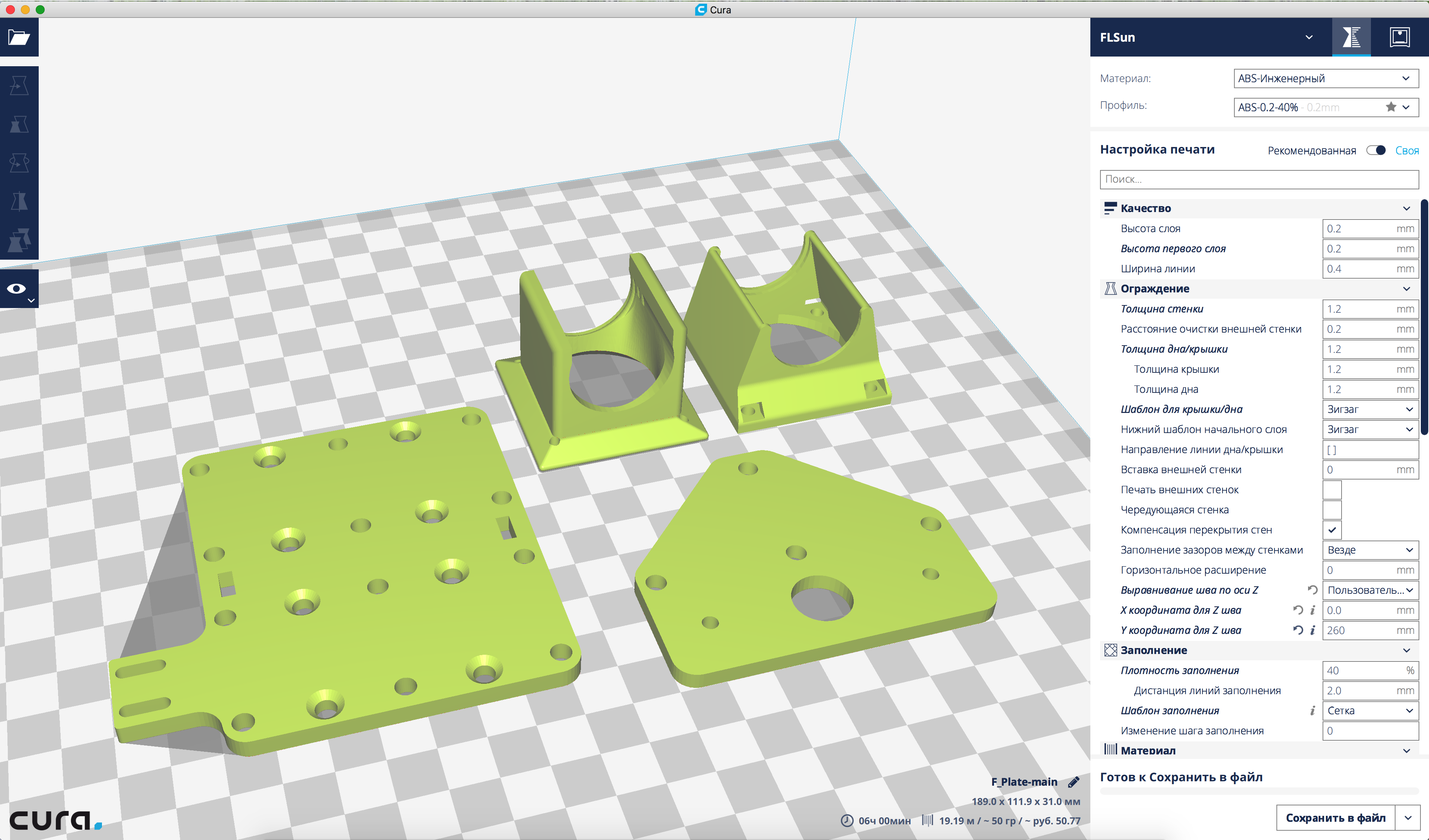The height and width of the screenshot is (840, 1429).
Task: Click the Поиск settings search field
Action: [1259, 179]
